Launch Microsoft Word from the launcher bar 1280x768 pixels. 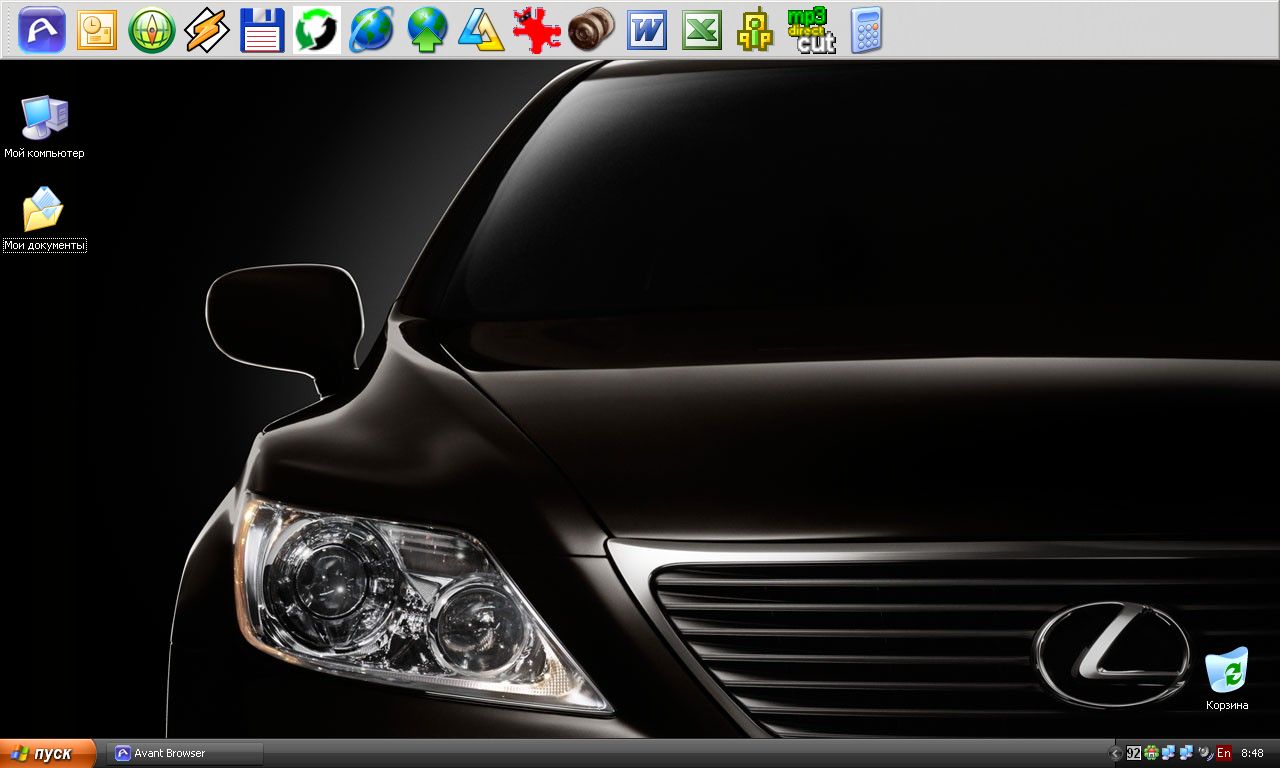pyautogui.click(x=647, y=30)
